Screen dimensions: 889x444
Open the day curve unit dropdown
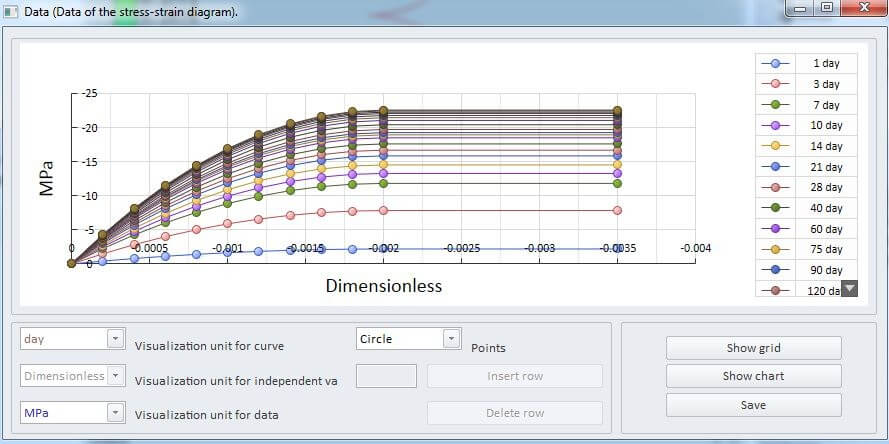(x=116, y=339)
